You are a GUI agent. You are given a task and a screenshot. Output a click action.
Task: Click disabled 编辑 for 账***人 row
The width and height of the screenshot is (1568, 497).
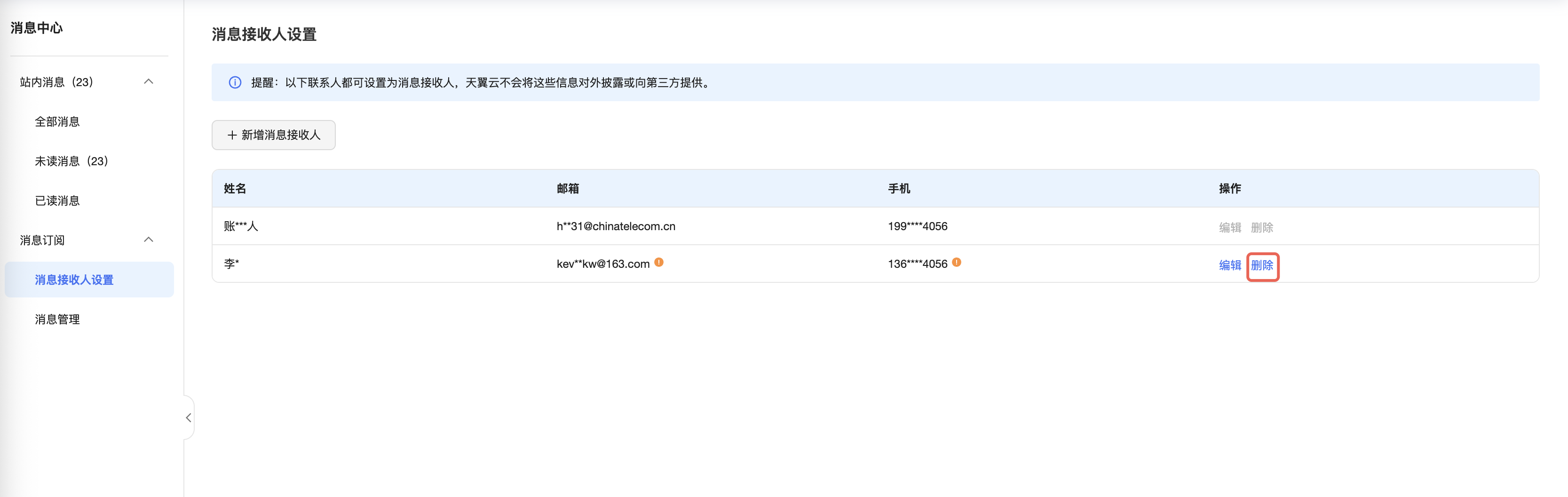coord(1229,228)
